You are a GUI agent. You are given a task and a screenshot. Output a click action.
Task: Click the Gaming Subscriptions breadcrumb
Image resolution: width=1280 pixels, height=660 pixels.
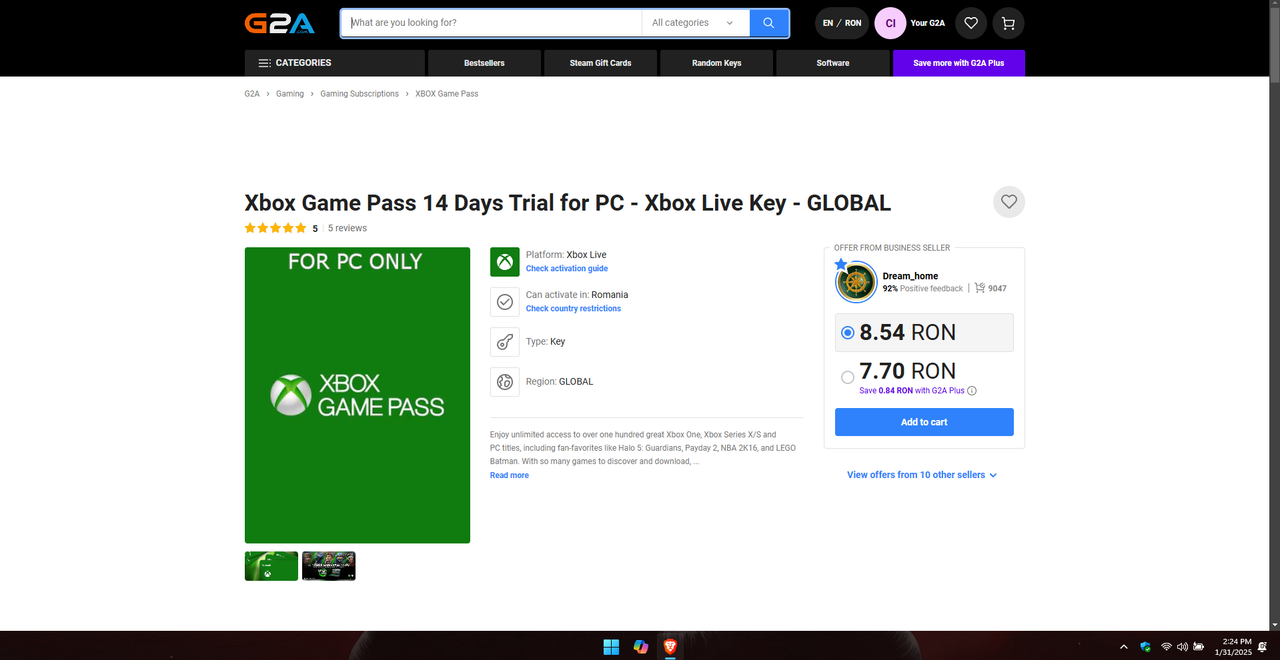pyautogui.click(x=359, y=94)
